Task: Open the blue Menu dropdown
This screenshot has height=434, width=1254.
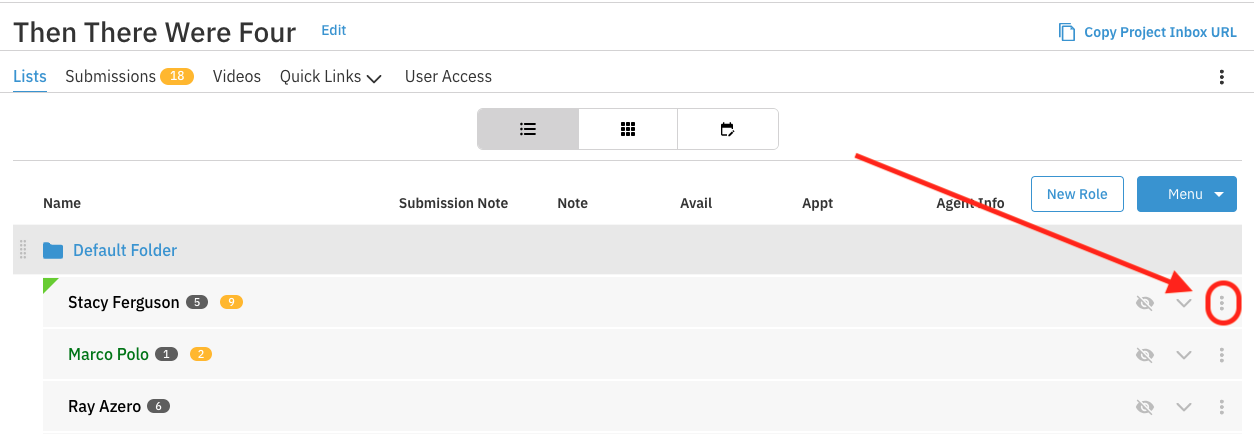Action: [1186, 194]
